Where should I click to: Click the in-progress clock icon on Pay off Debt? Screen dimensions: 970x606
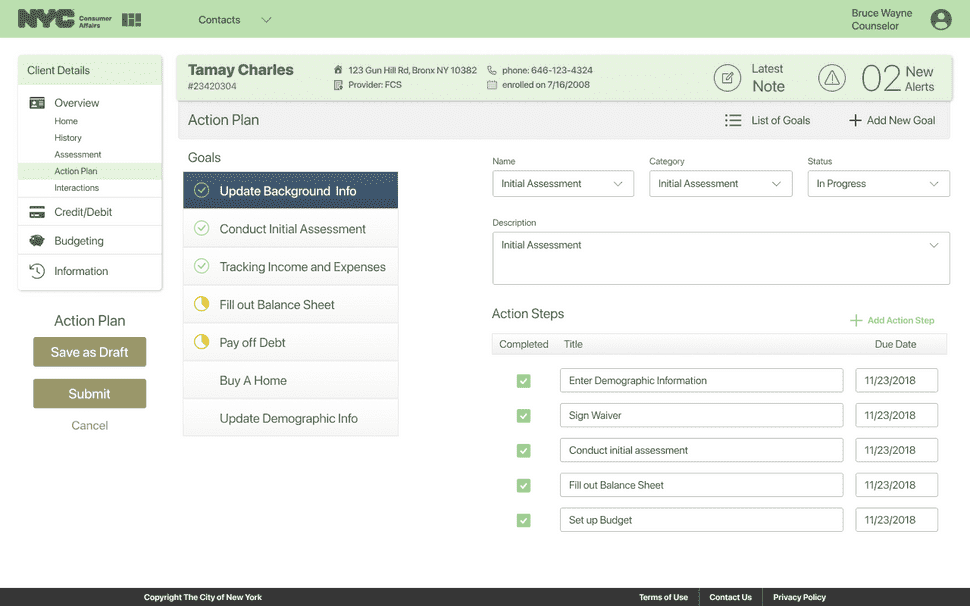point(200,342)
